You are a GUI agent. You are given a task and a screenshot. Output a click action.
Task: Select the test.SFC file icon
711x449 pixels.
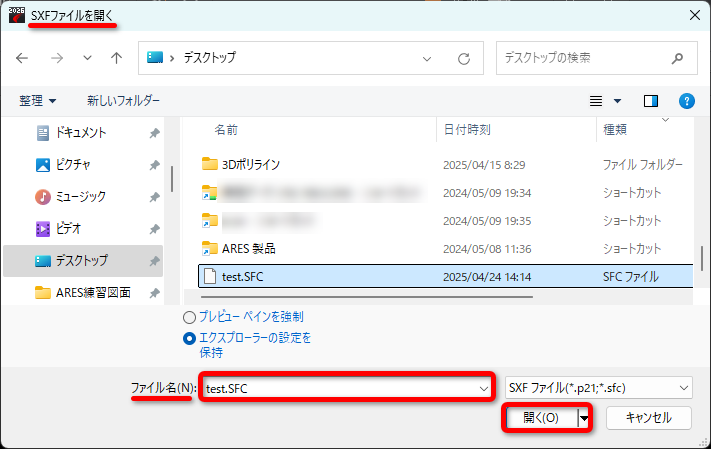(x=209, y=276)
